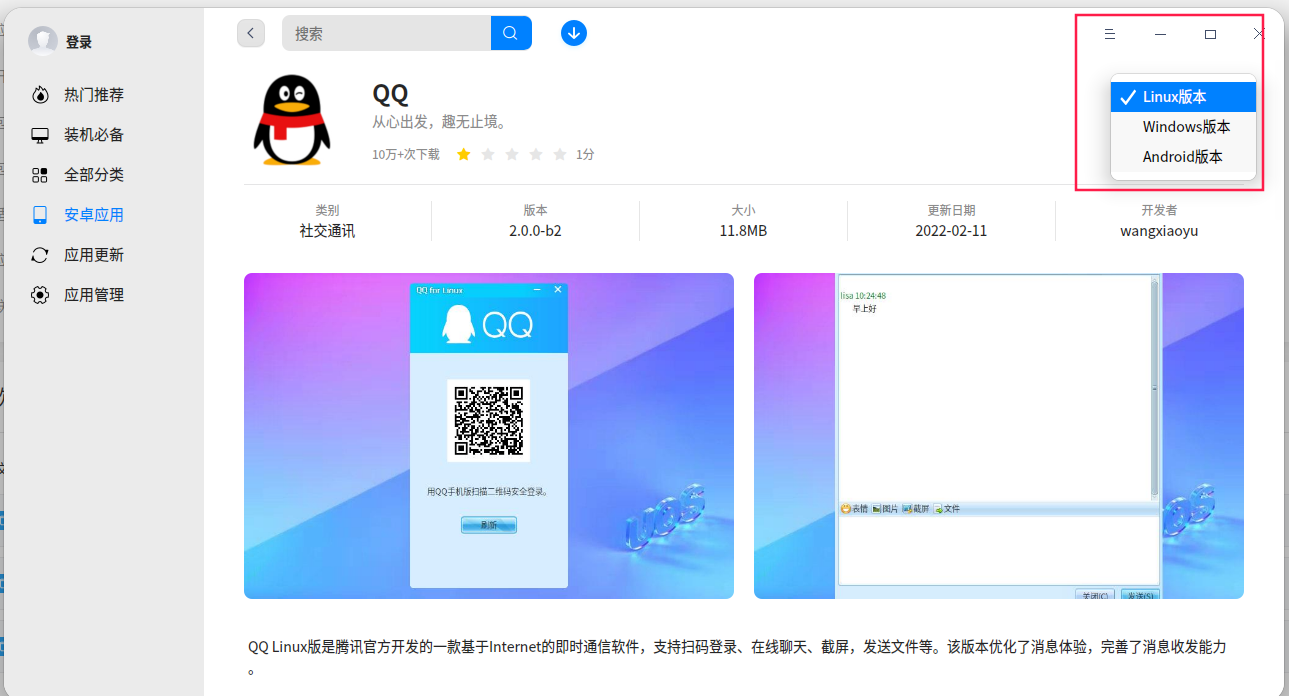Click the 搜索 search input field
Screen dimensions: 1289x696
coord(387,33)
